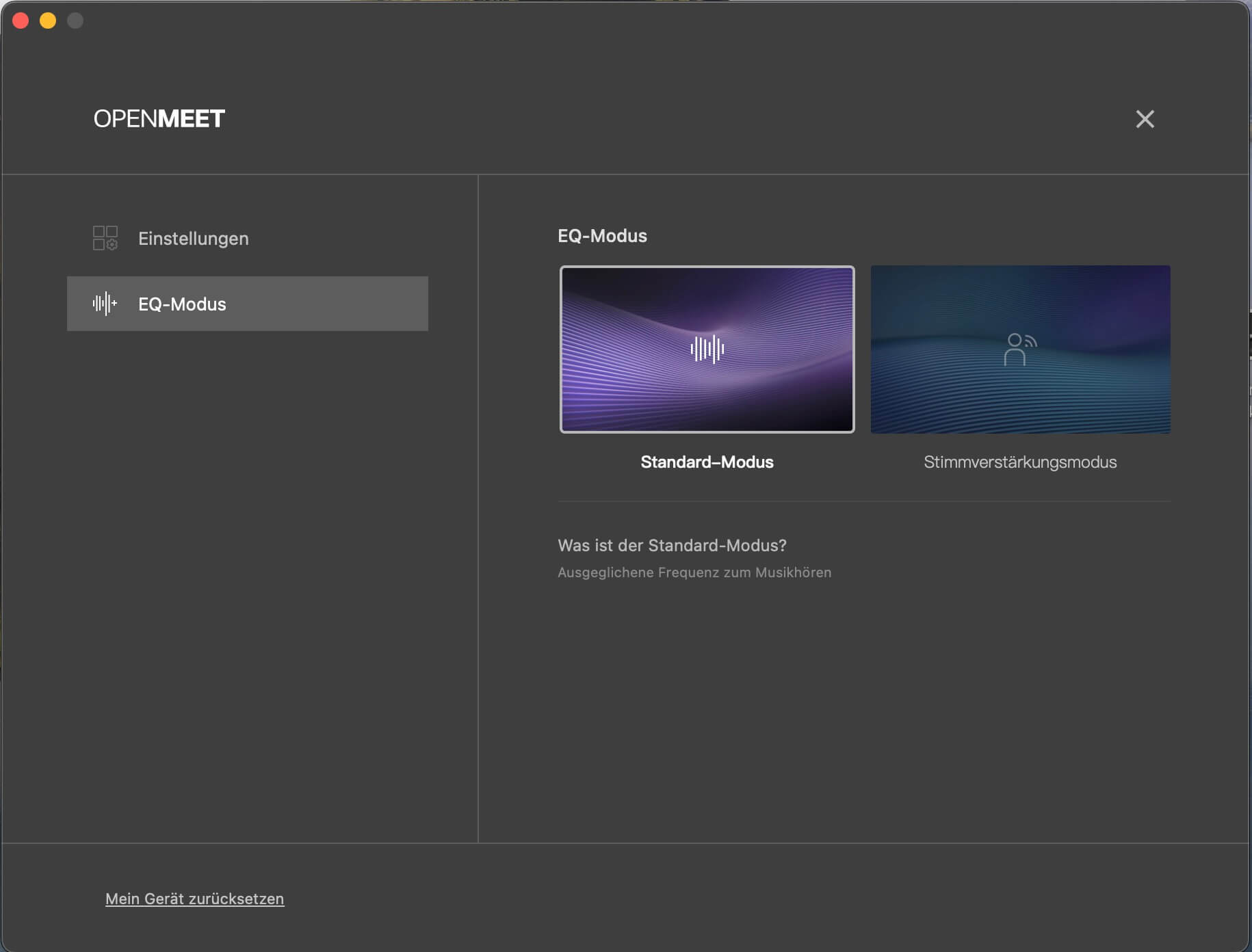Image resolution: width=1252 pixels, height=952 pixels.
Task: Click the gray disabled zoom window button
Action: 75,21
